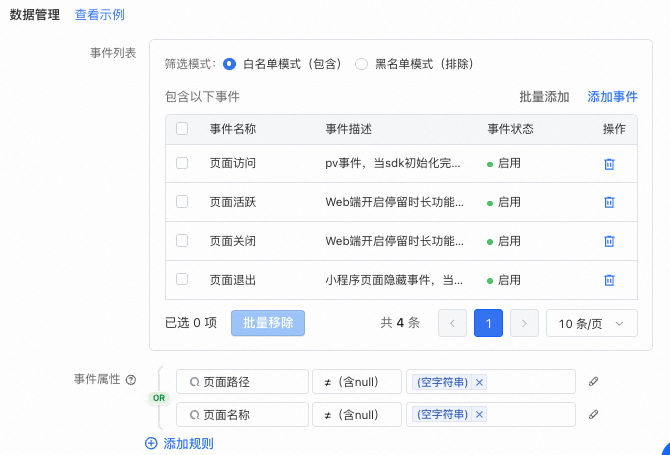Delete the 页面关闭 event row
Viewport: 670px width, 455px height.
click(608, 241)
